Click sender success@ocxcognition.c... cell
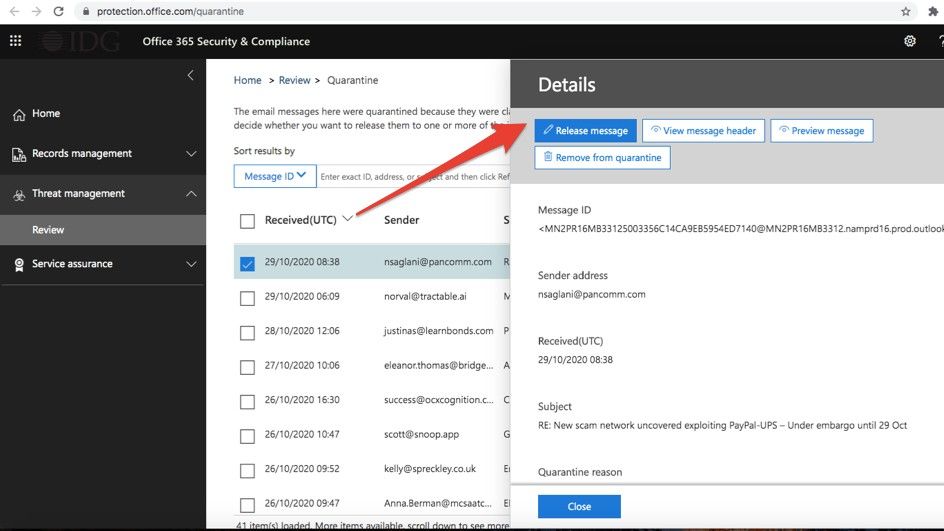Screen dimensions: 944x531 coord(438,399)
